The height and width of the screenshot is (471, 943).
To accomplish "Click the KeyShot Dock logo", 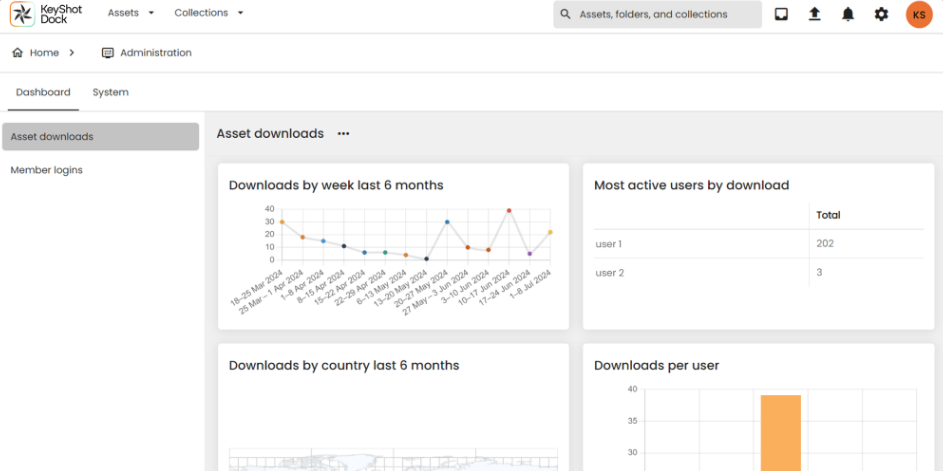I will (x=46, y=14).
